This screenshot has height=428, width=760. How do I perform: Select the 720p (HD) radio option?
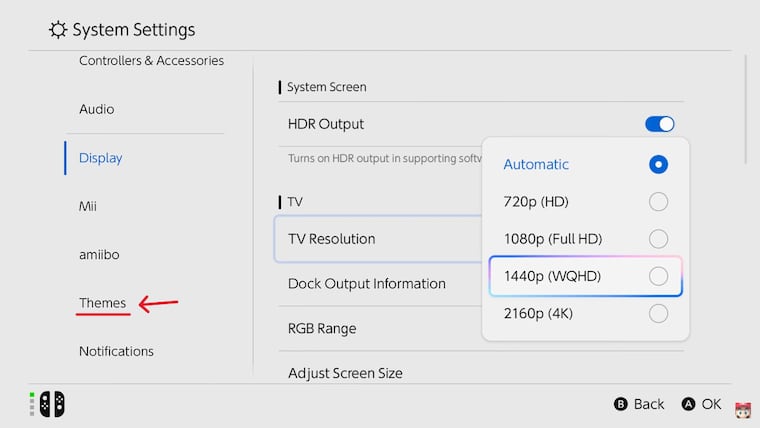click(658, 202)
